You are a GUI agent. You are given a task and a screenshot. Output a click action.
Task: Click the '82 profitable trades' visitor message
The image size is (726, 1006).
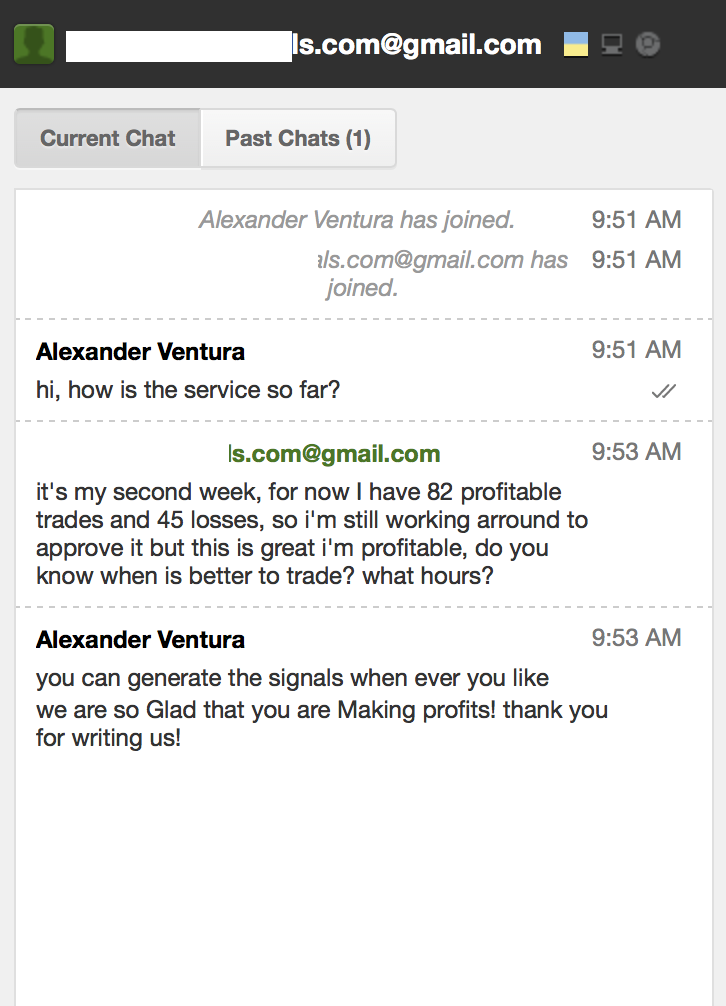[x=312, y=534]
